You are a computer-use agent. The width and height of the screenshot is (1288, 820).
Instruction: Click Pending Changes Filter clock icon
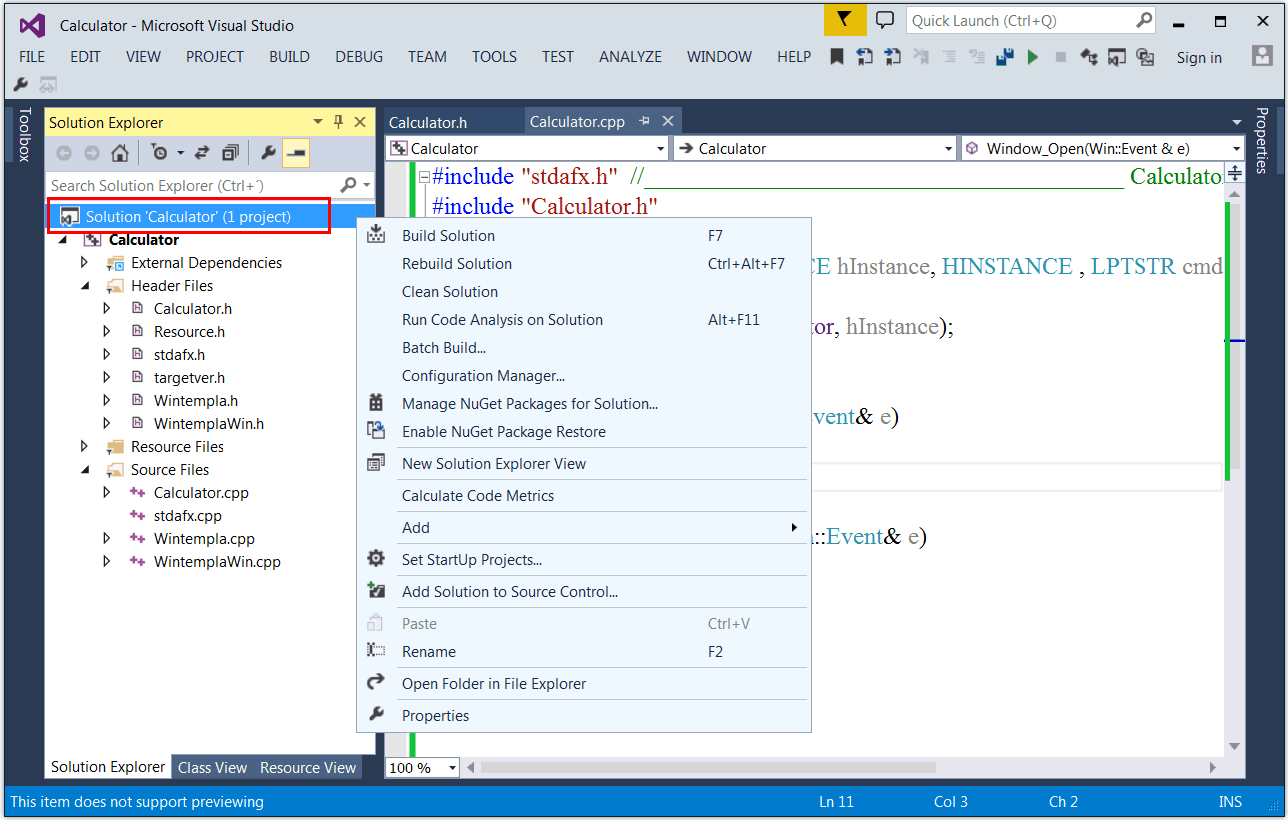click(x=159, y=153)
